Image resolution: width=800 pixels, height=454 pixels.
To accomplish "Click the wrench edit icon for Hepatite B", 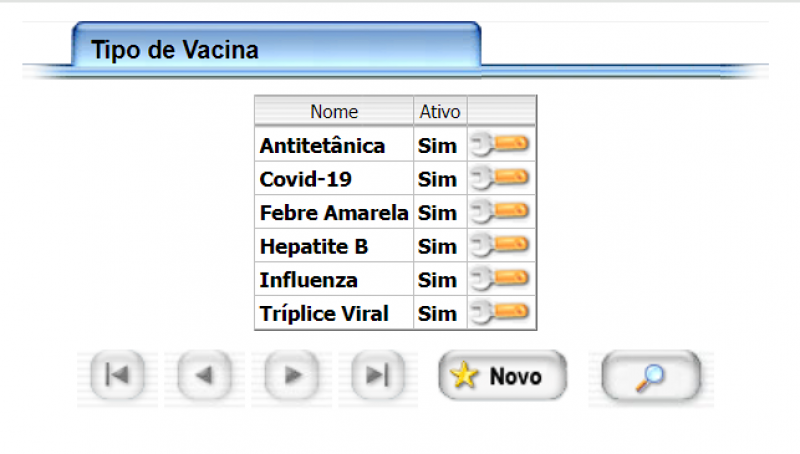I will pos(501,246).
